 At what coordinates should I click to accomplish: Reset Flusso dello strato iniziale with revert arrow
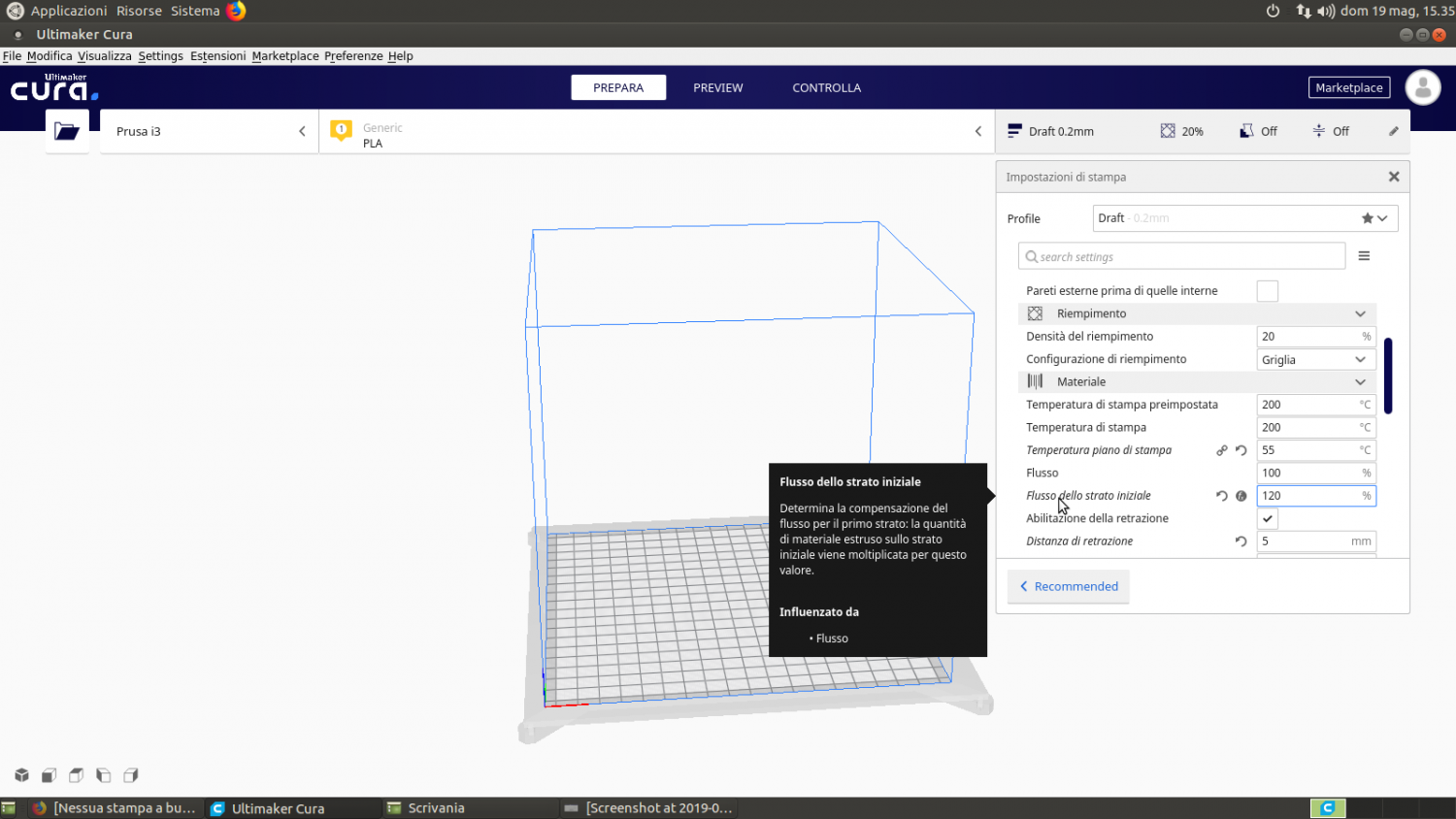pos(1222,496)
